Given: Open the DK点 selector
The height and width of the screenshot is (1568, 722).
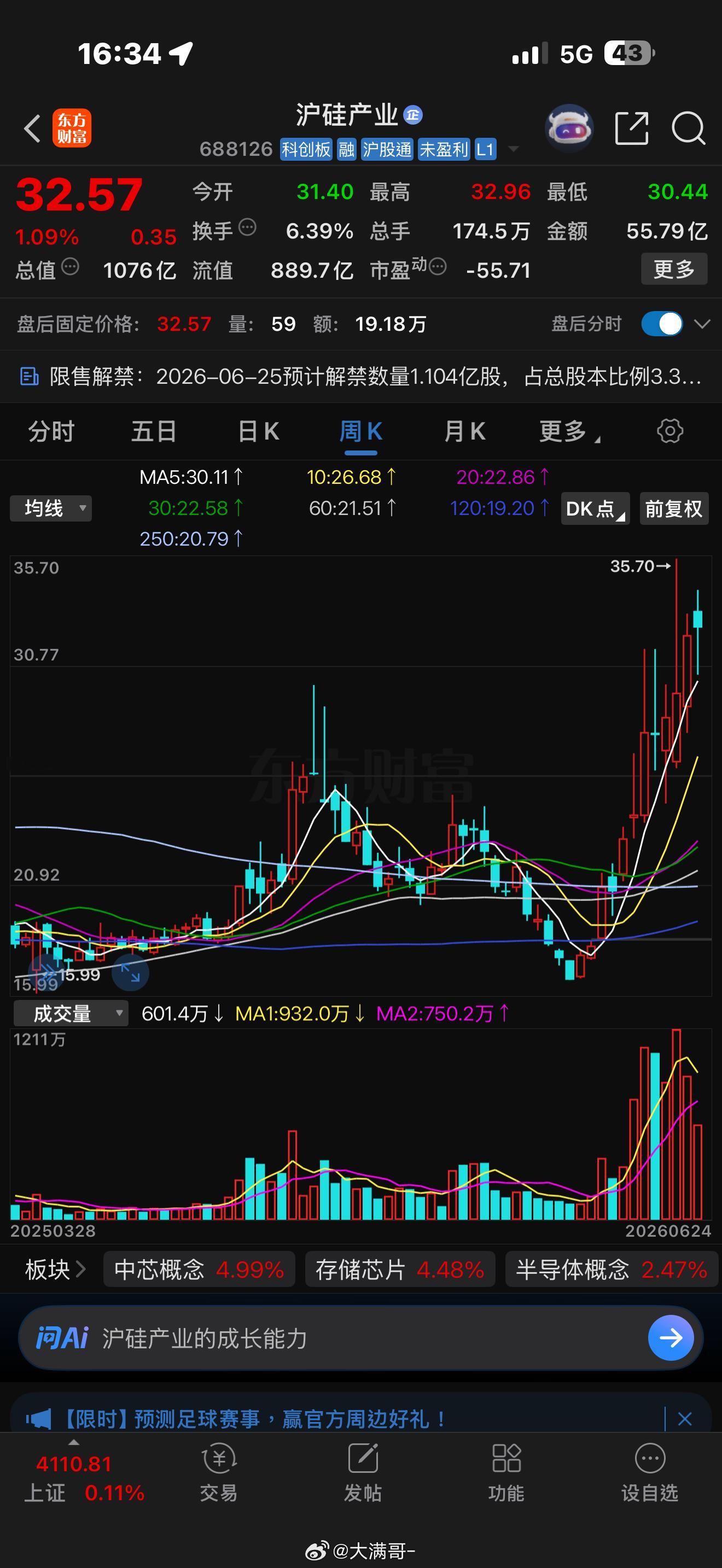Looking at the screenshot, I should point(595,508).
